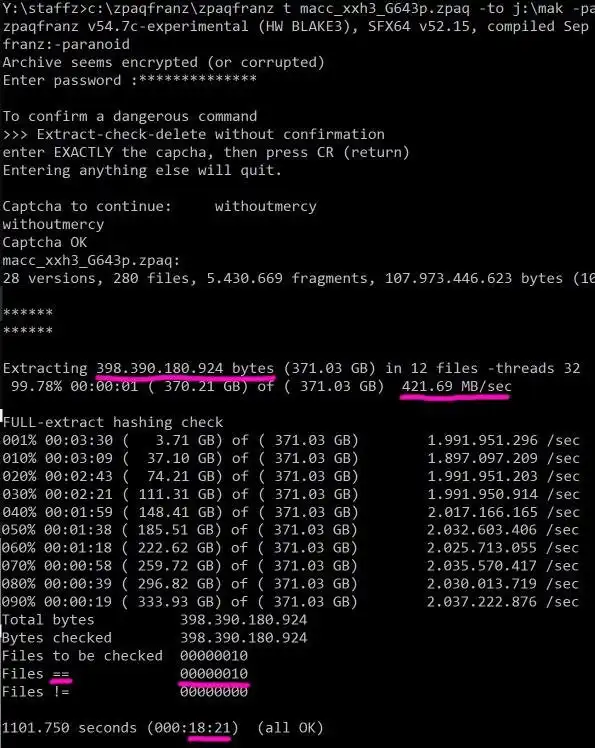Click the 'Bytes checked' row

155,638
